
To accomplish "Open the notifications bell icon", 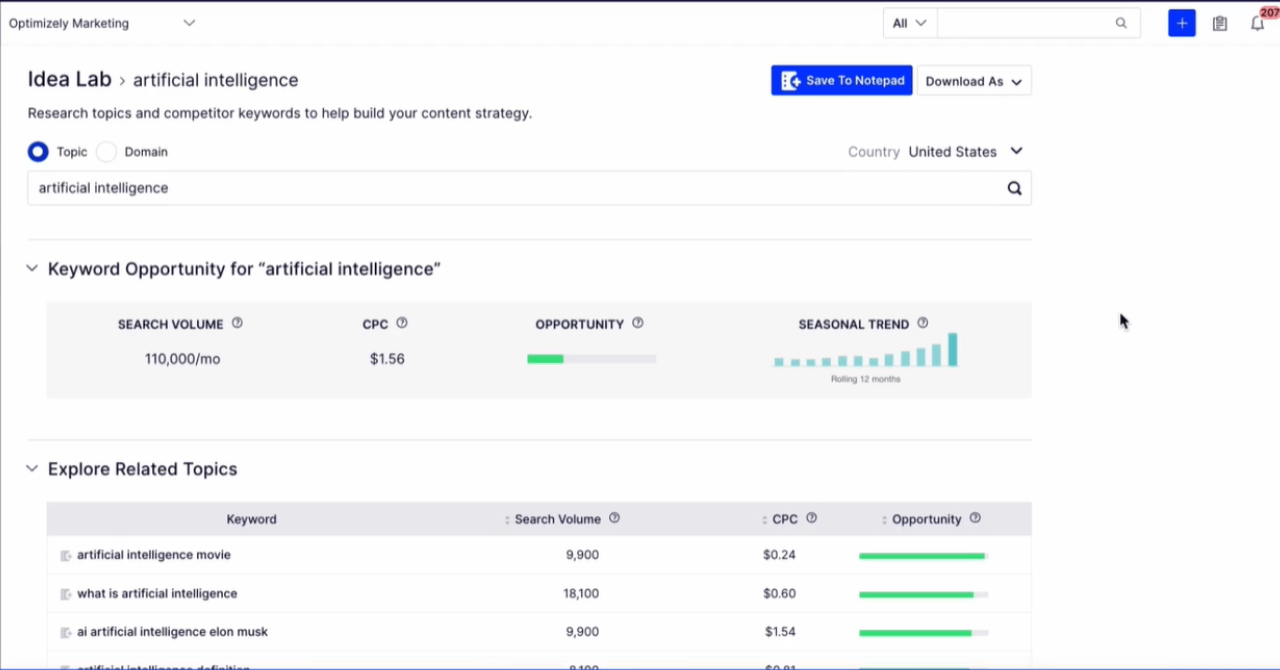I will [1258, 23].
